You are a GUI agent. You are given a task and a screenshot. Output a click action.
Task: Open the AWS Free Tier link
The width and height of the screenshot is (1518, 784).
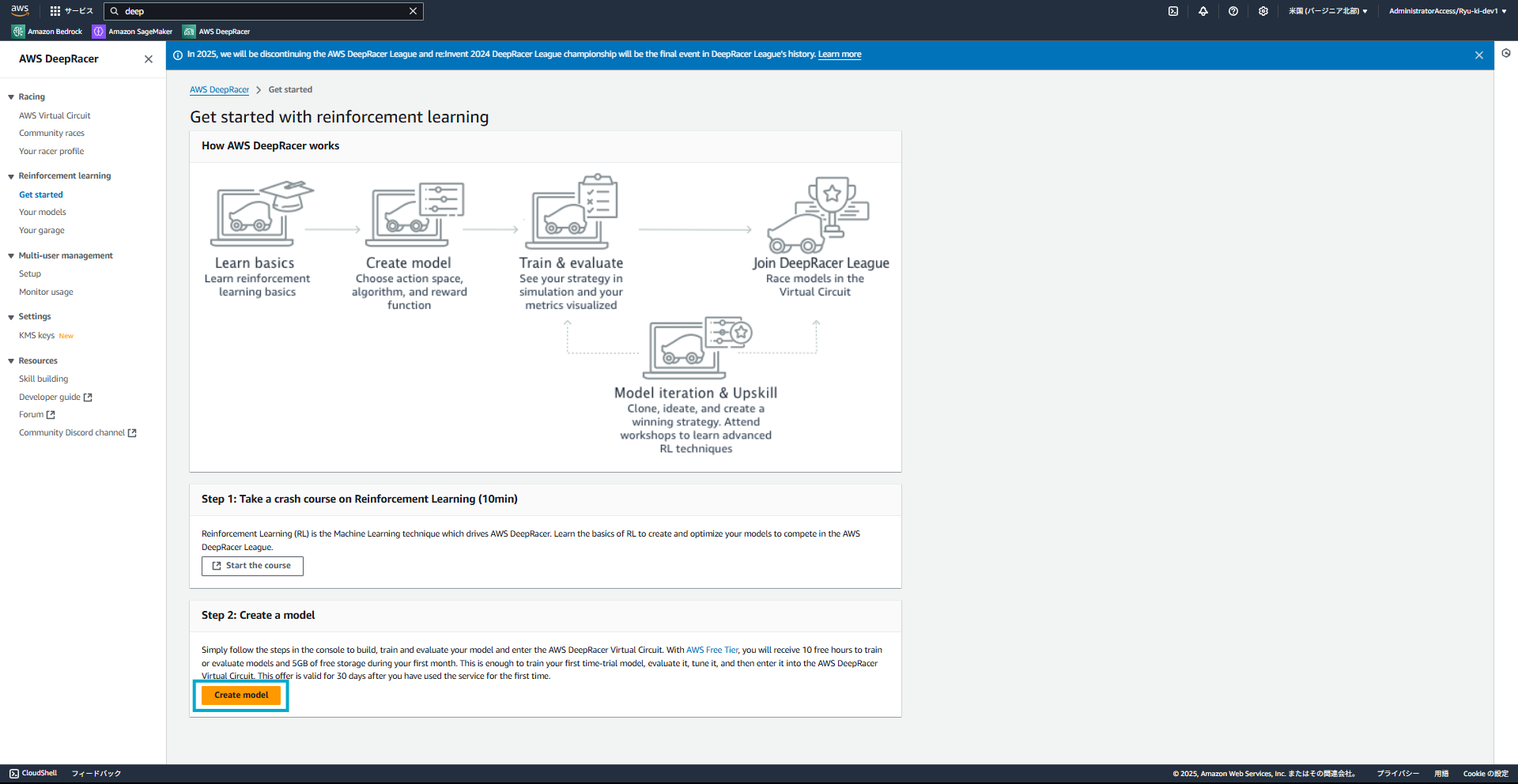[x=712, y=650]
